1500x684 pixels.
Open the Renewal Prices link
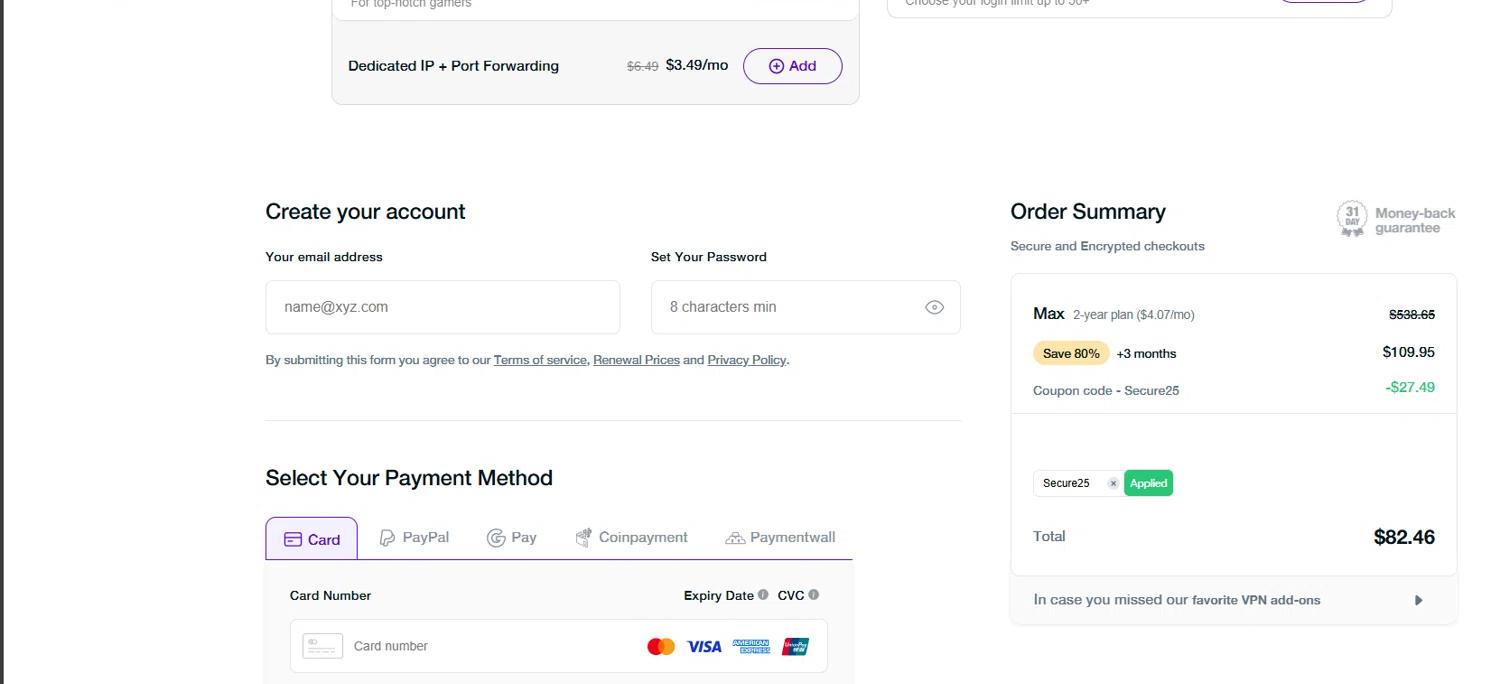636,360
